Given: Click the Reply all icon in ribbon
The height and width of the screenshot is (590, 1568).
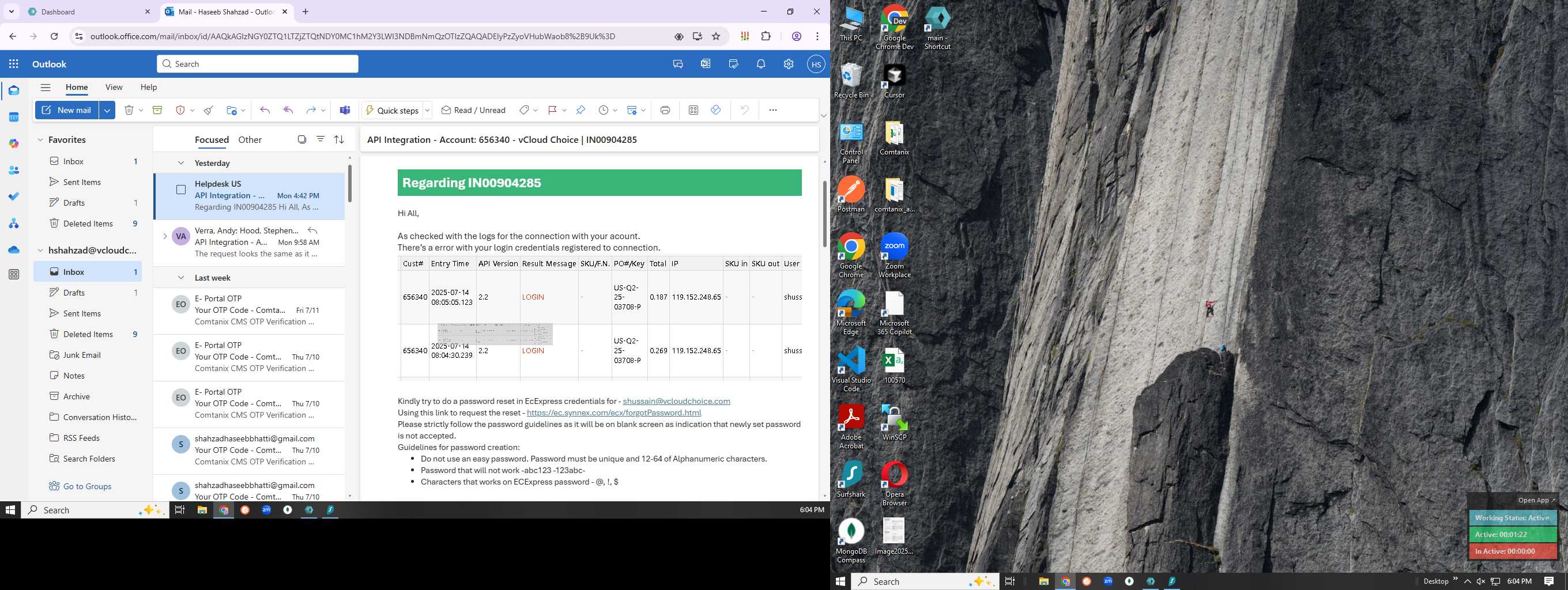Looking at the screenshot, I should coord(288,110).
